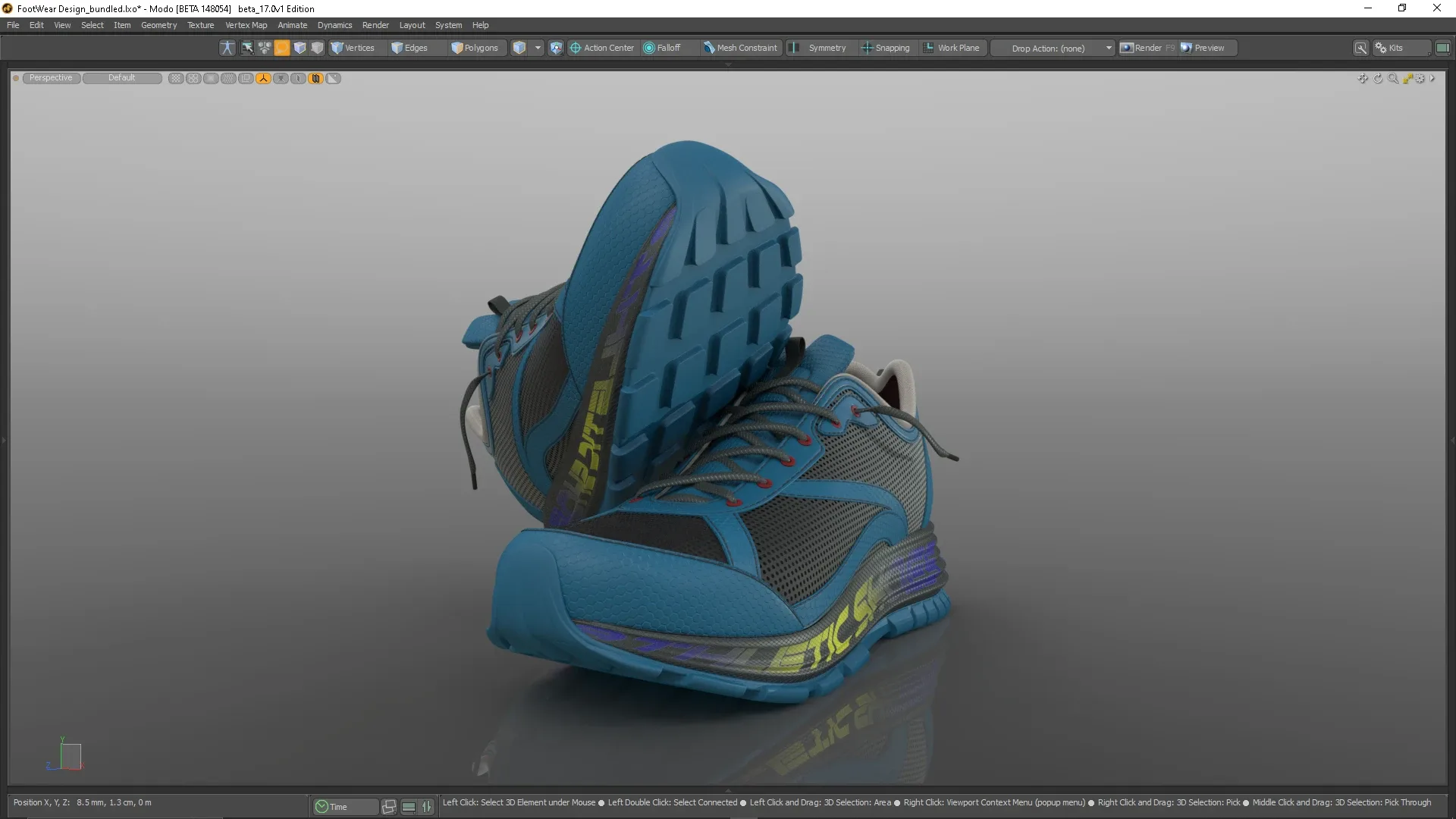
Task: Open the File menu
Action: 13,25
